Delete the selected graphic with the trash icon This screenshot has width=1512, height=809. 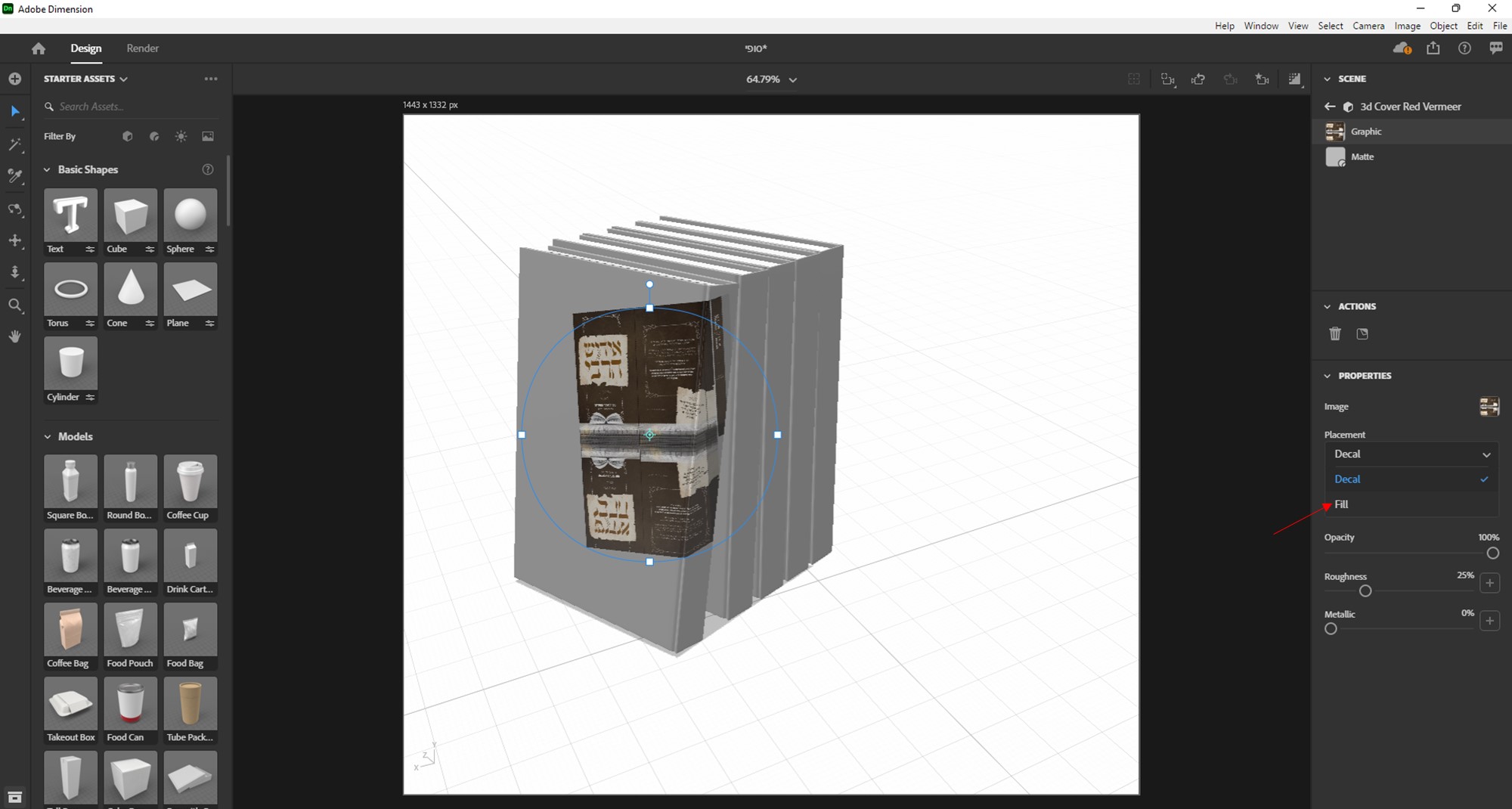point(1335,333)
